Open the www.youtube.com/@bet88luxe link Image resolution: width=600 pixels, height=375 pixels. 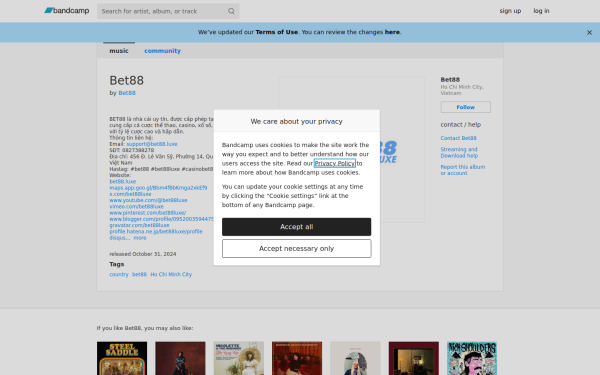tap(148, 200)
